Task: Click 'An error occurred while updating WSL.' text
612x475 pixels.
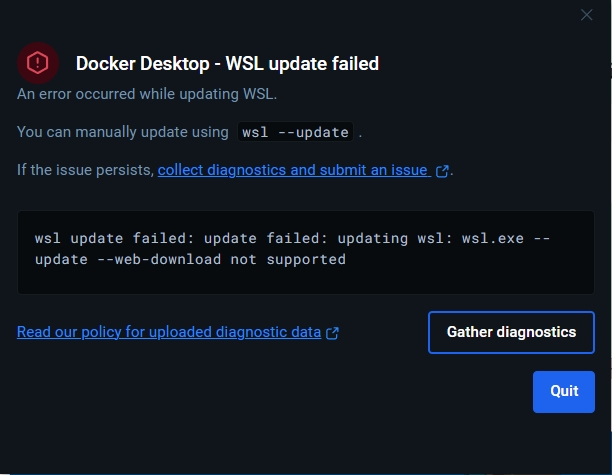Action: (x=147, y=94)
